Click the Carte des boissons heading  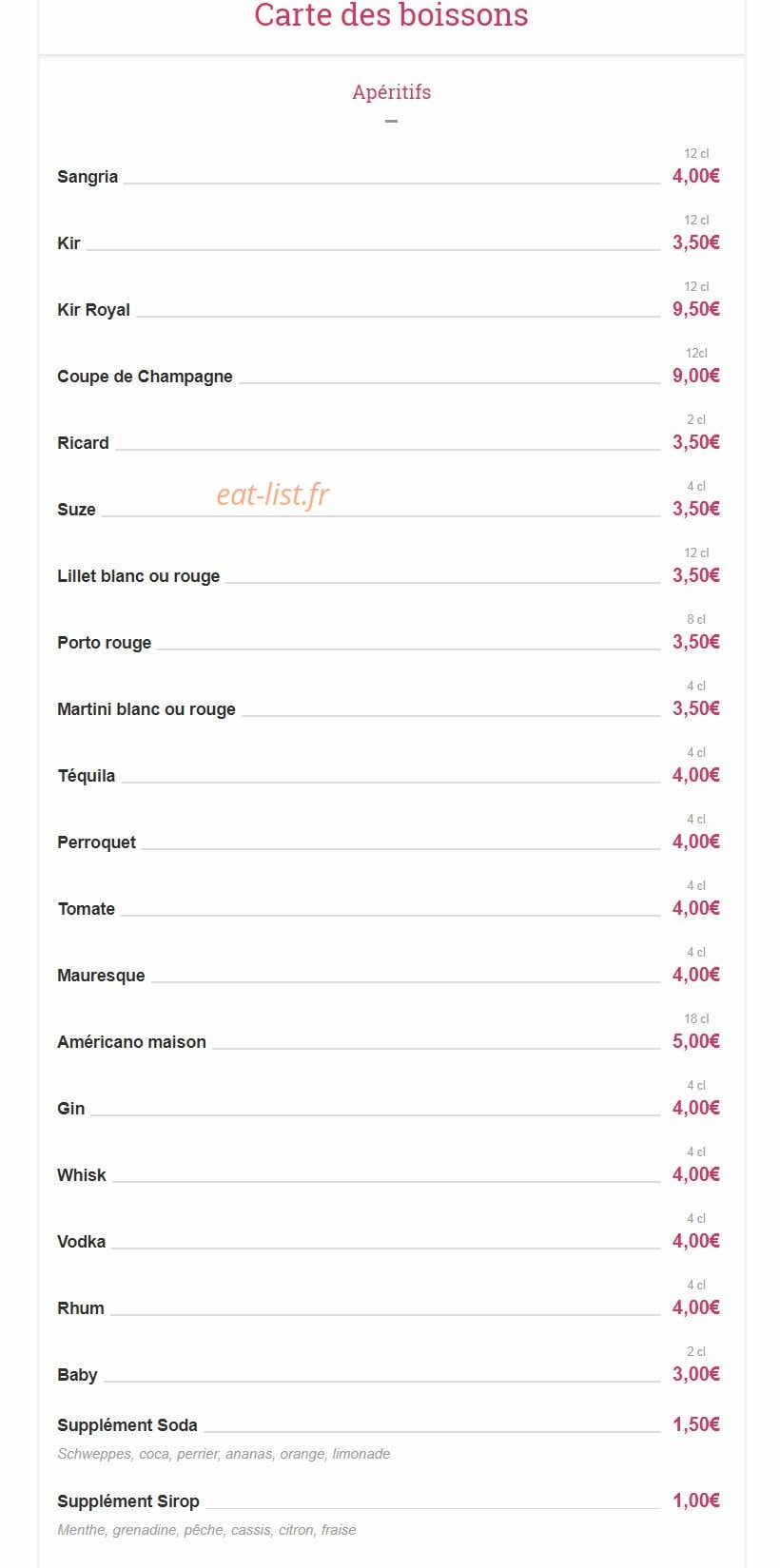(391, 15)
